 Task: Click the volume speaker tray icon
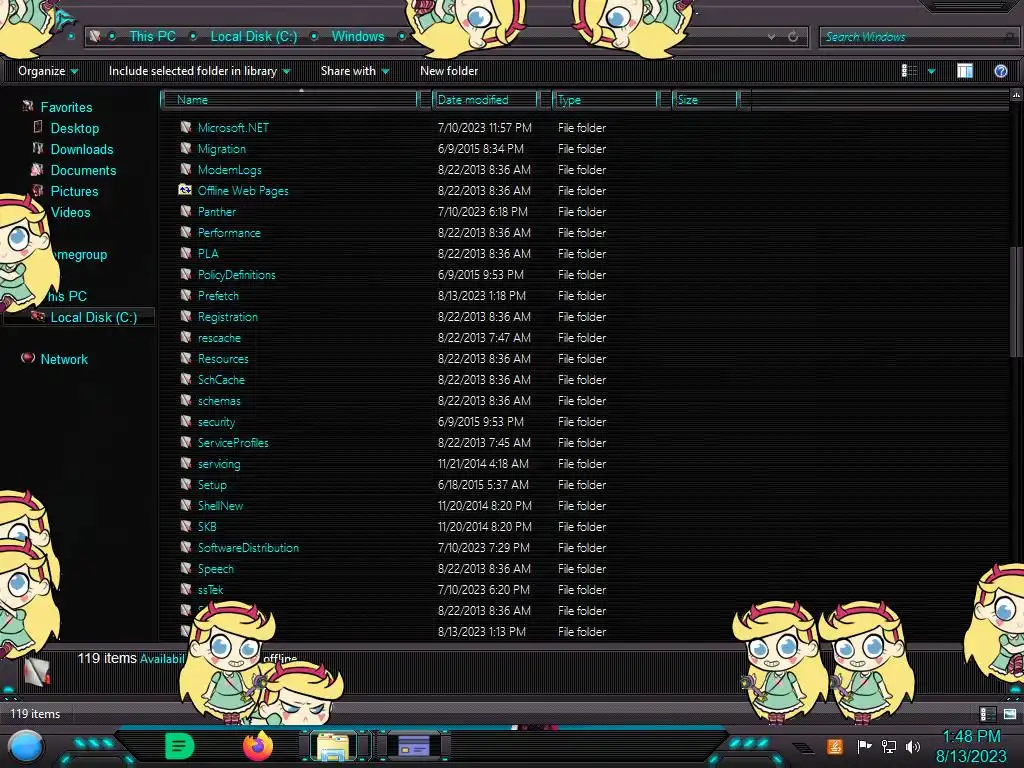[912, 746]
